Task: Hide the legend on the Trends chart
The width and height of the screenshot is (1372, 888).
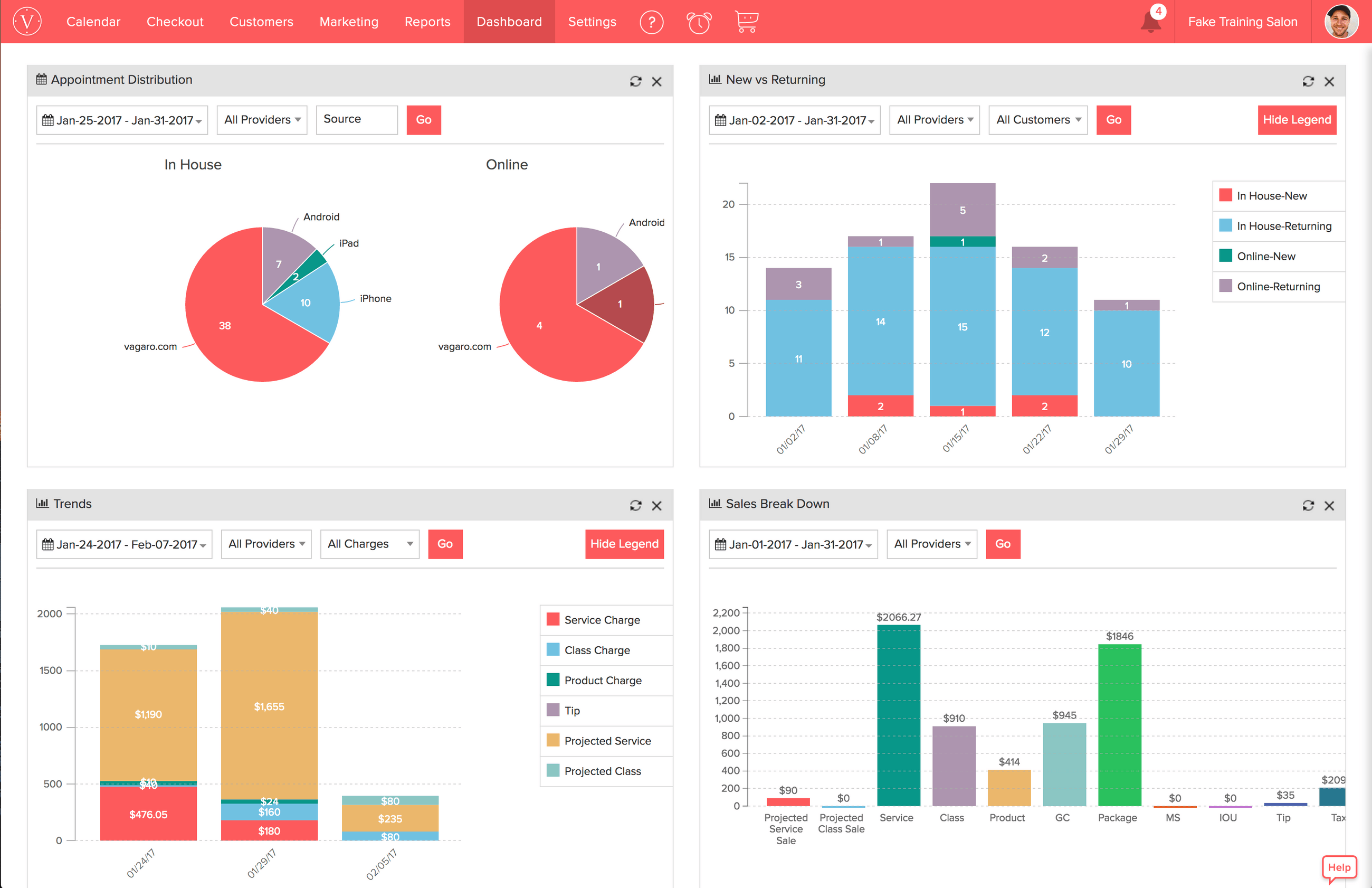Action: [x=625, y=544]
